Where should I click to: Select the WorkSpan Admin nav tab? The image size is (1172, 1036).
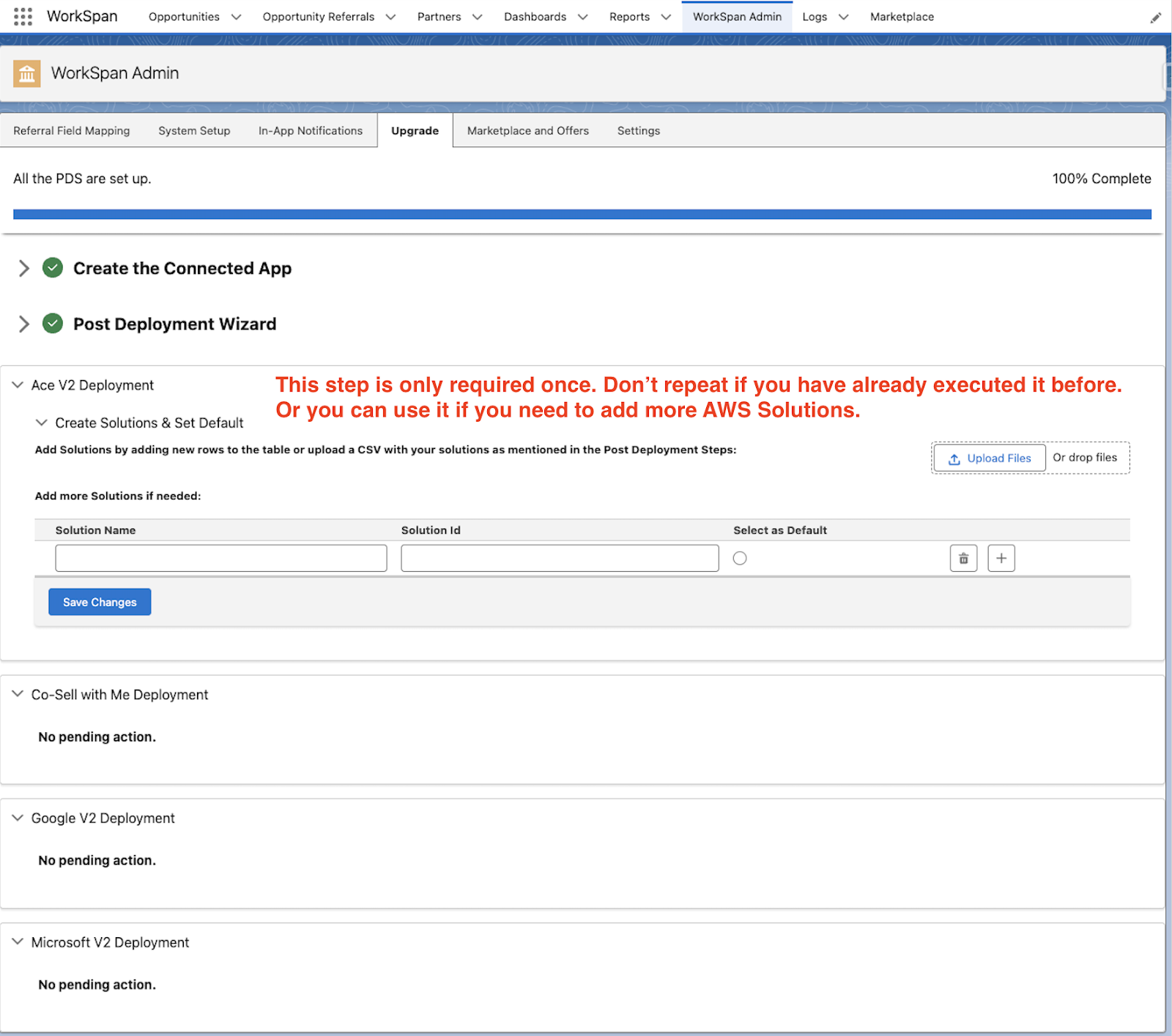point(737,17)
